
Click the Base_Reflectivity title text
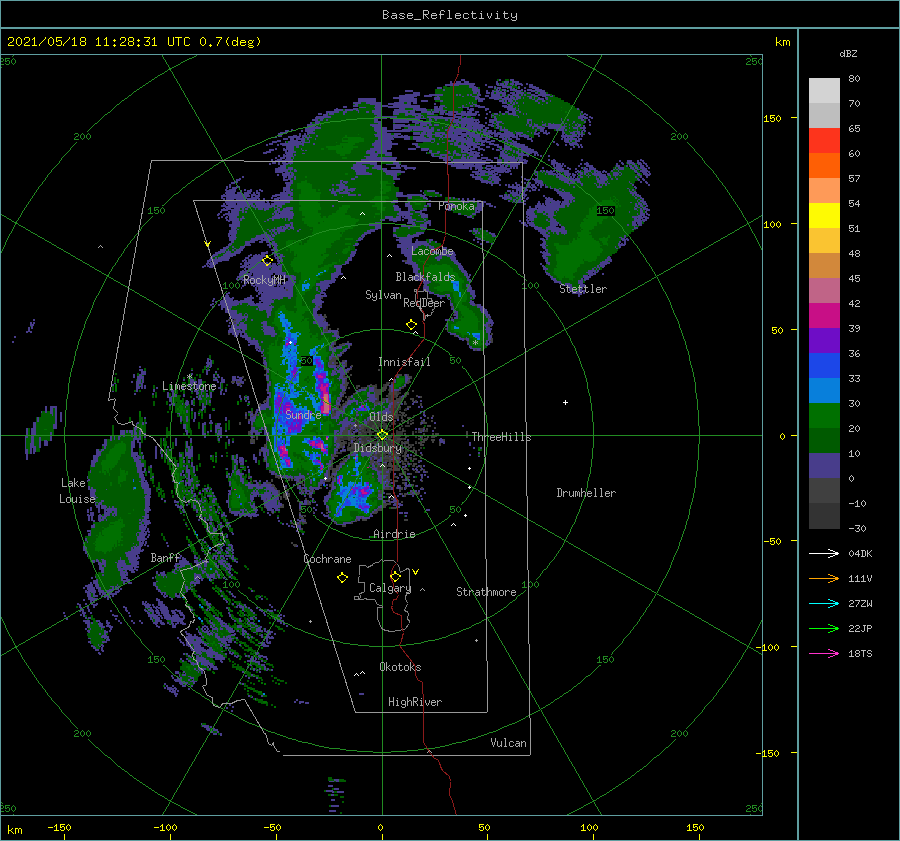tap(449, 15)
